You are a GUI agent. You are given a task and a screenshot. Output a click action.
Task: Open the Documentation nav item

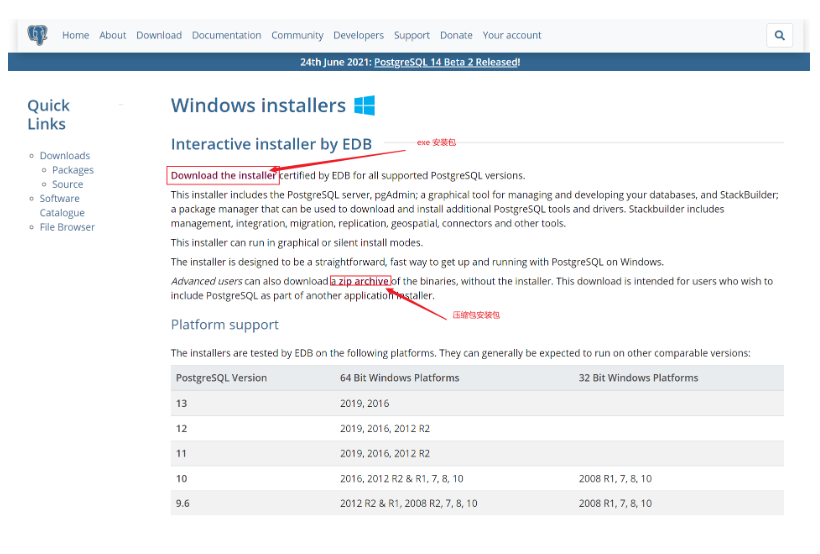tap(226, 35)
